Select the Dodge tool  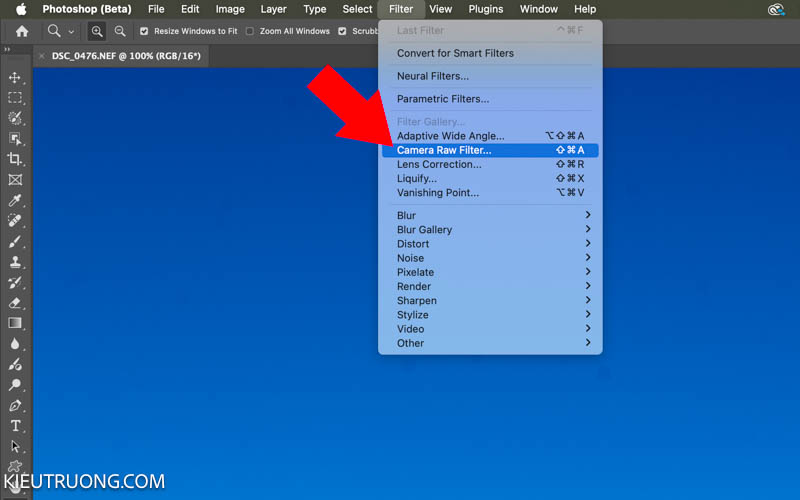(15, 385)
